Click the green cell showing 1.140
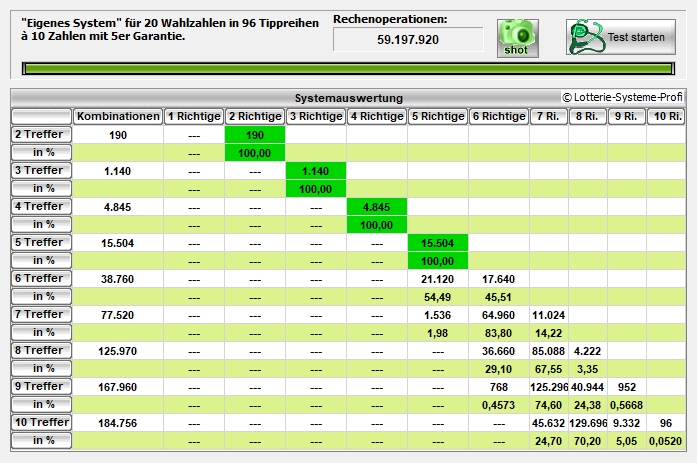Screen dimensions: 697x463 316,171
